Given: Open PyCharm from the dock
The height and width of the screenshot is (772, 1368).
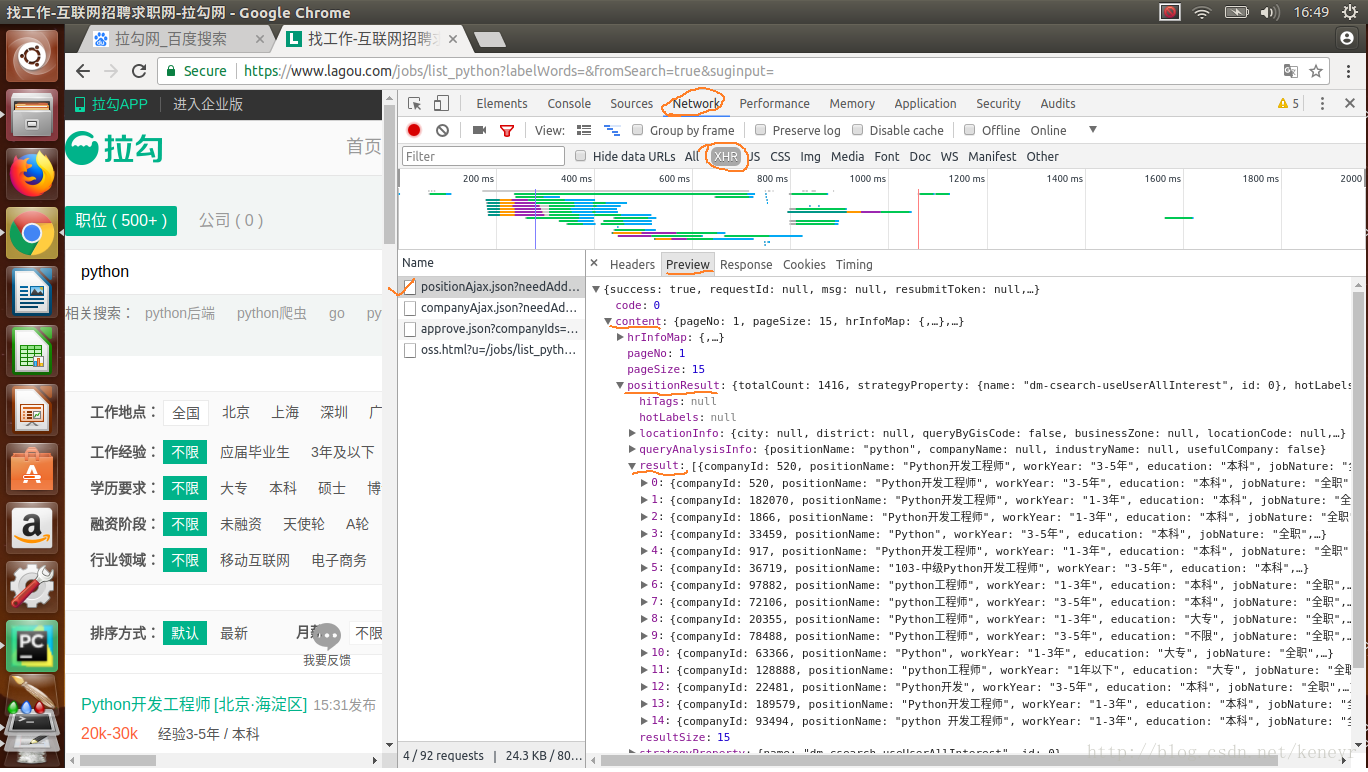Looking at the screenshot, I should point(32,645).
